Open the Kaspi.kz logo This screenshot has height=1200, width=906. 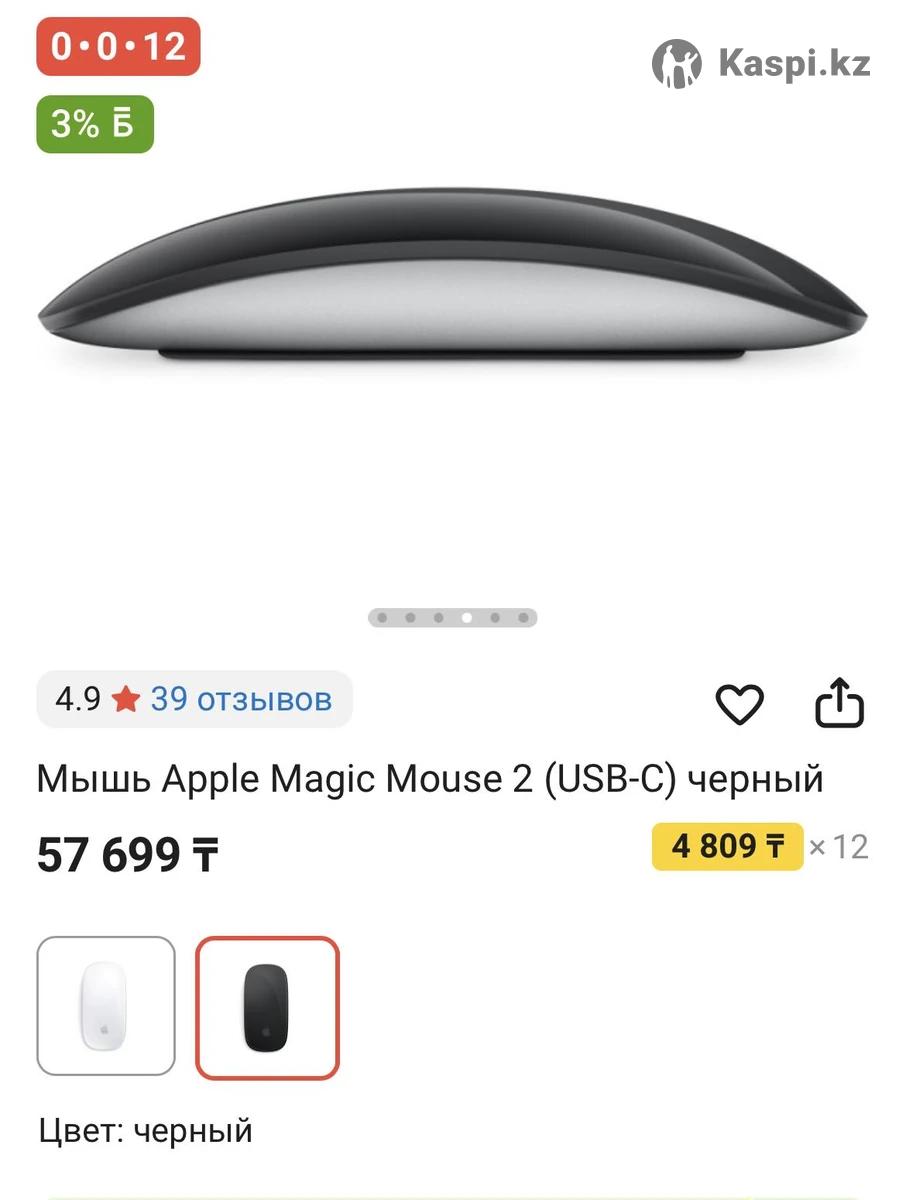pos(761,64)
